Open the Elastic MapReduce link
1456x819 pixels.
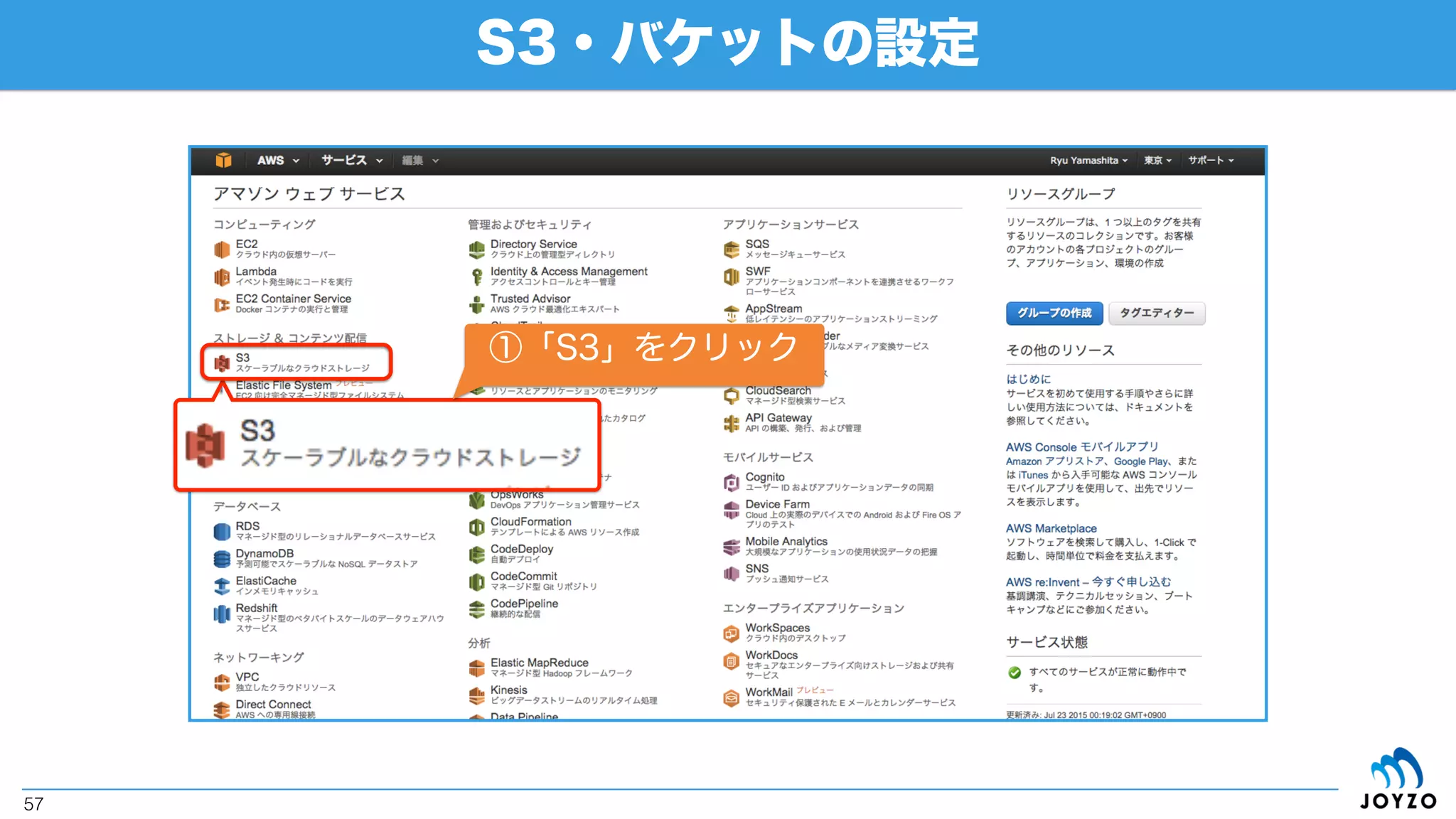pos(539,663)
